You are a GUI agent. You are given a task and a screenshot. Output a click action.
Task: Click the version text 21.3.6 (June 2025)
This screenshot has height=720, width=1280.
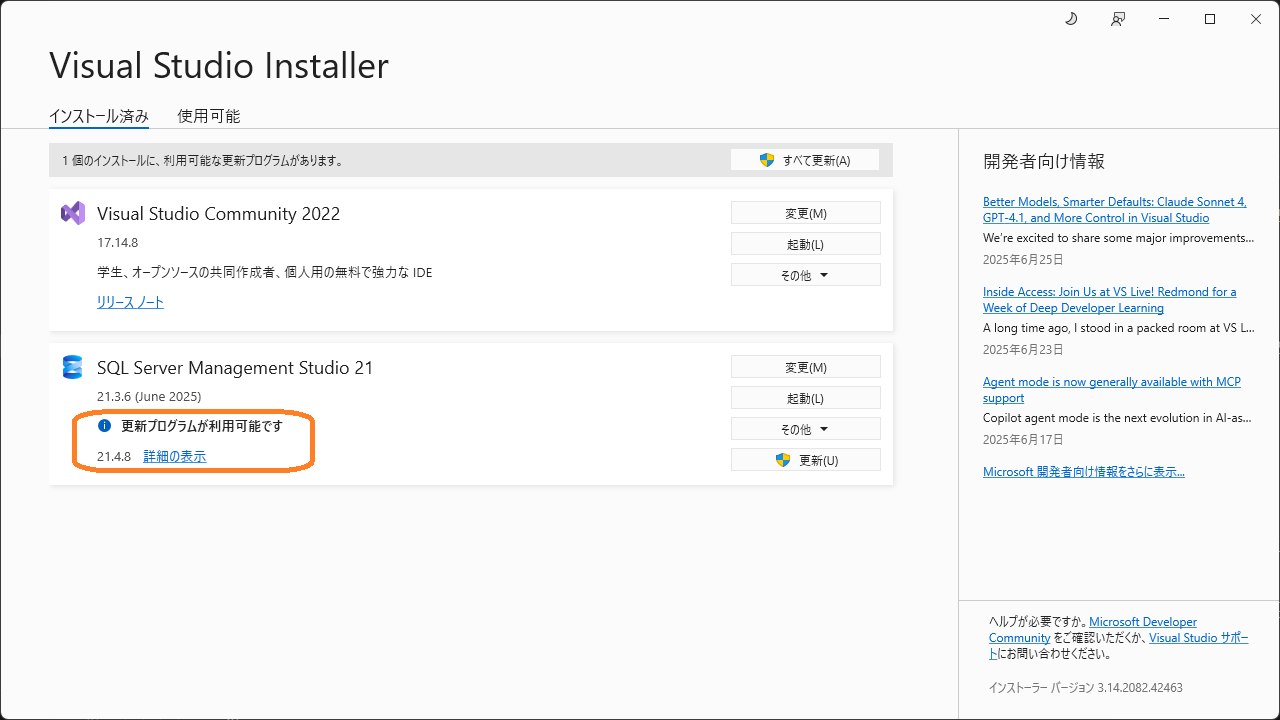tap(149, 396)
